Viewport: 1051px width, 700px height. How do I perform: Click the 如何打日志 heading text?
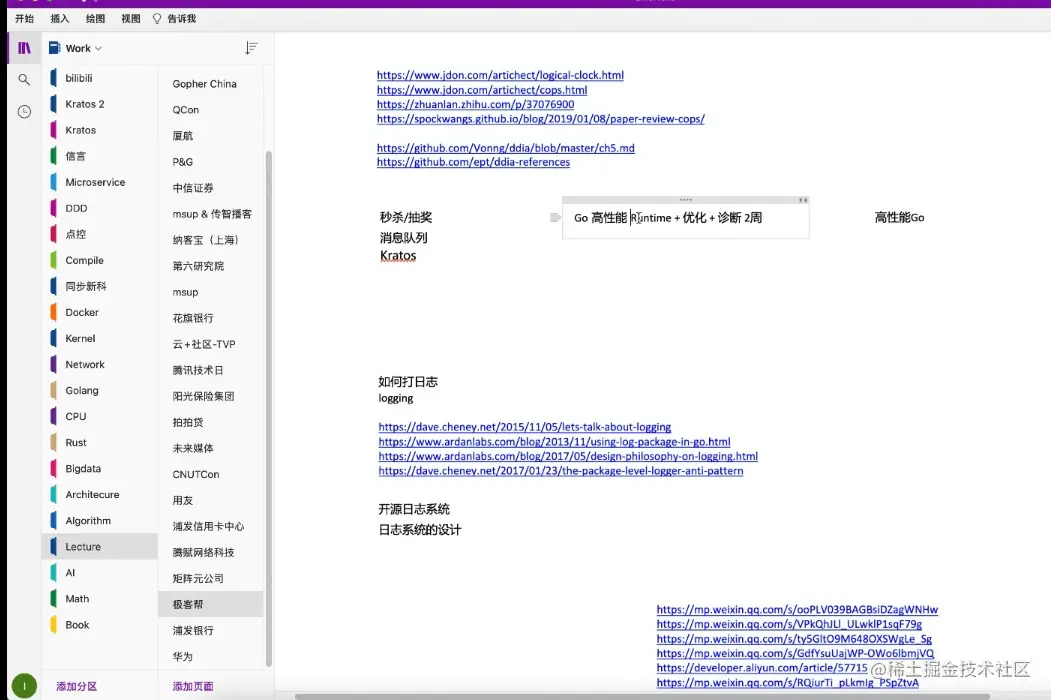pyautogui.click(x=408, y=382)
